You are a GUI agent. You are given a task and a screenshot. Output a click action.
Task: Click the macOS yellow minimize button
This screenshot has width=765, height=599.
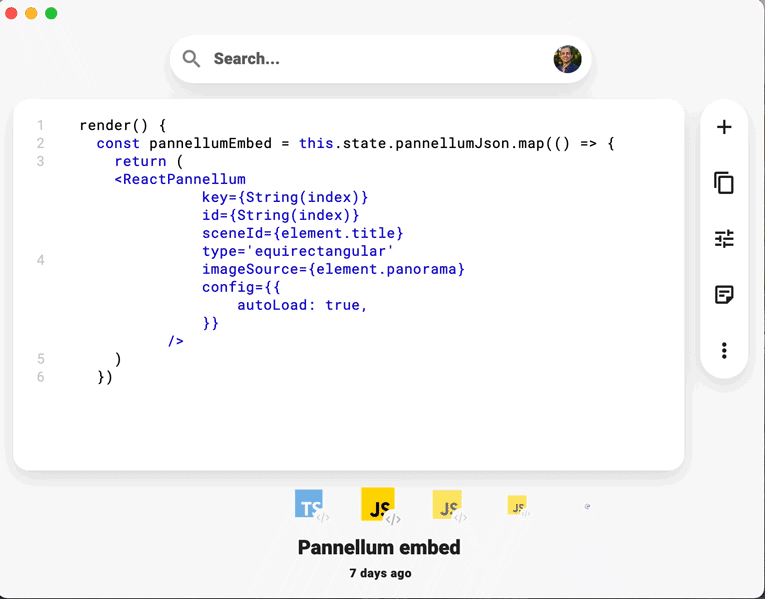(x=31, y=13)
